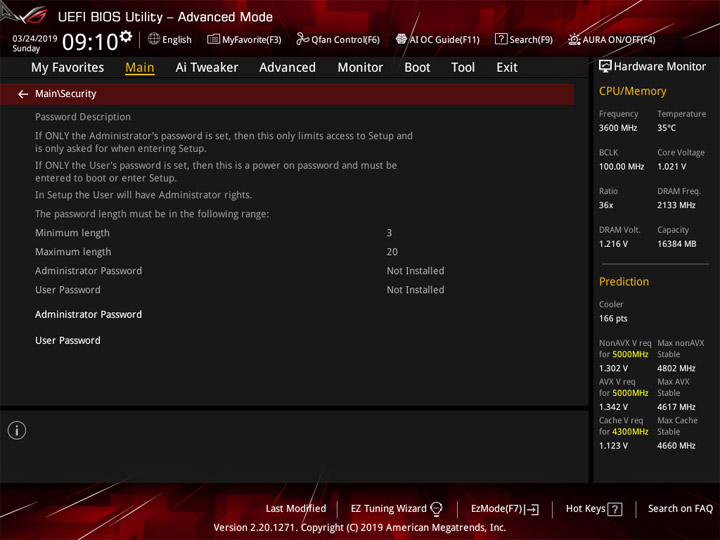
Task: Go to the Monitor tab
Action: click(360, 68)
